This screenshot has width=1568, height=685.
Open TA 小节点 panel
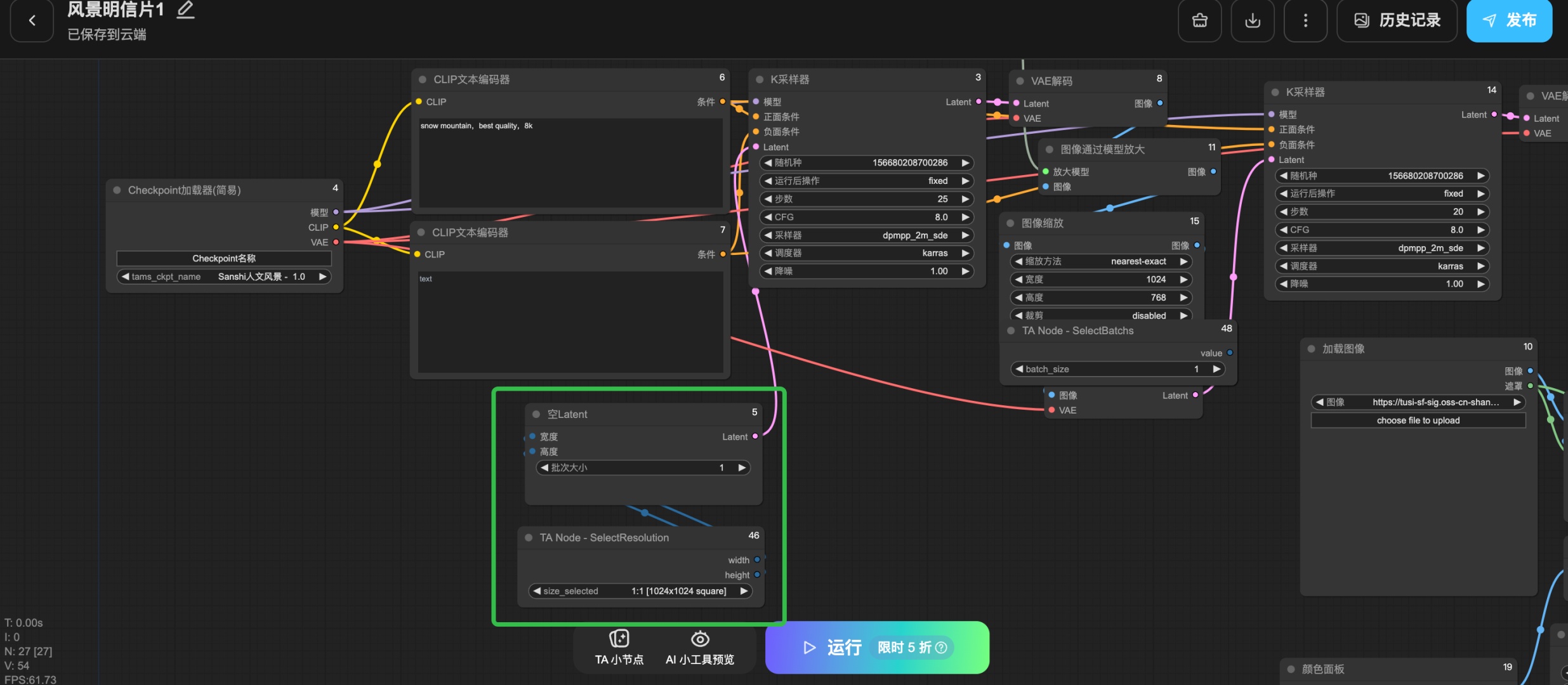click(619, 647)
